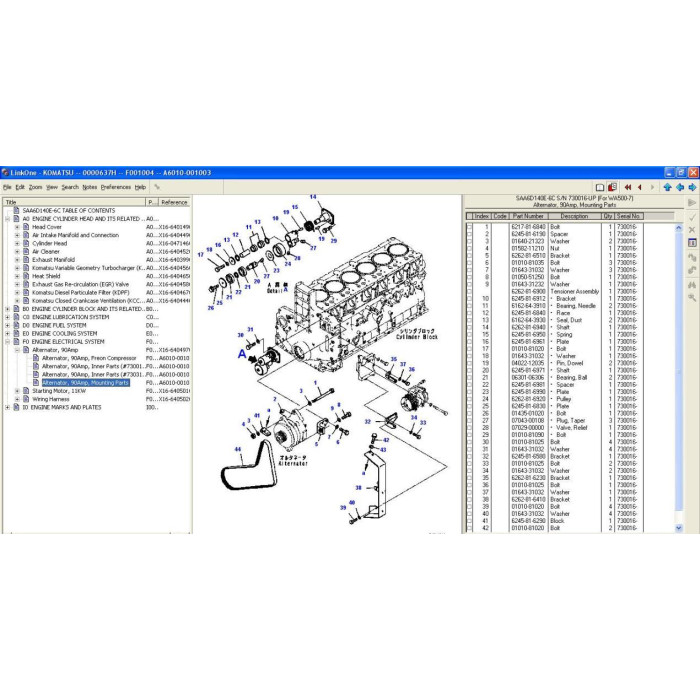The height and width of the screenshot is (700, 700).
Task: Tick the checkbox for index 2 Spacer row
Action: [x=469, y=234]
